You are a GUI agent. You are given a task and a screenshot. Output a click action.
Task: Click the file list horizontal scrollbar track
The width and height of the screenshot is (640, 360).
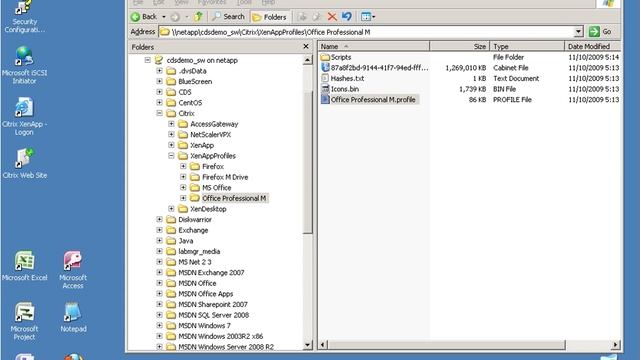[588, 345]
